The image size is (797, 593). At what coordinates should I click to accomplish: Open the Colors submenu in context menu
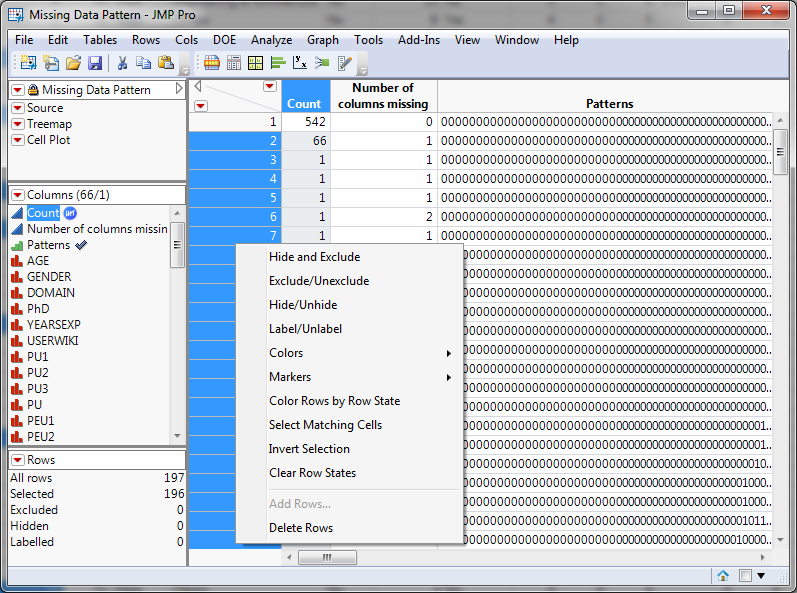pos(350,353)
